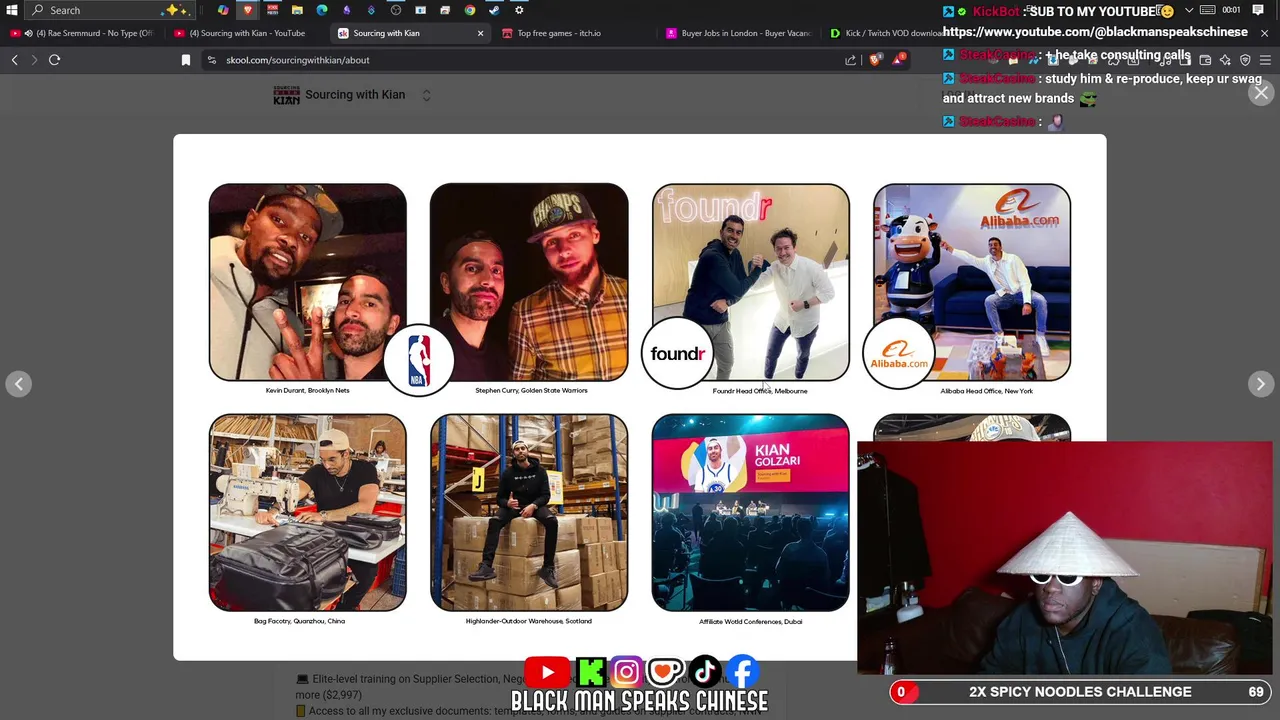Image resolution: width=1280 pixels, height=720 pixels.
Task: Open File Explorer from the taskbar
Action: [297, 10]
